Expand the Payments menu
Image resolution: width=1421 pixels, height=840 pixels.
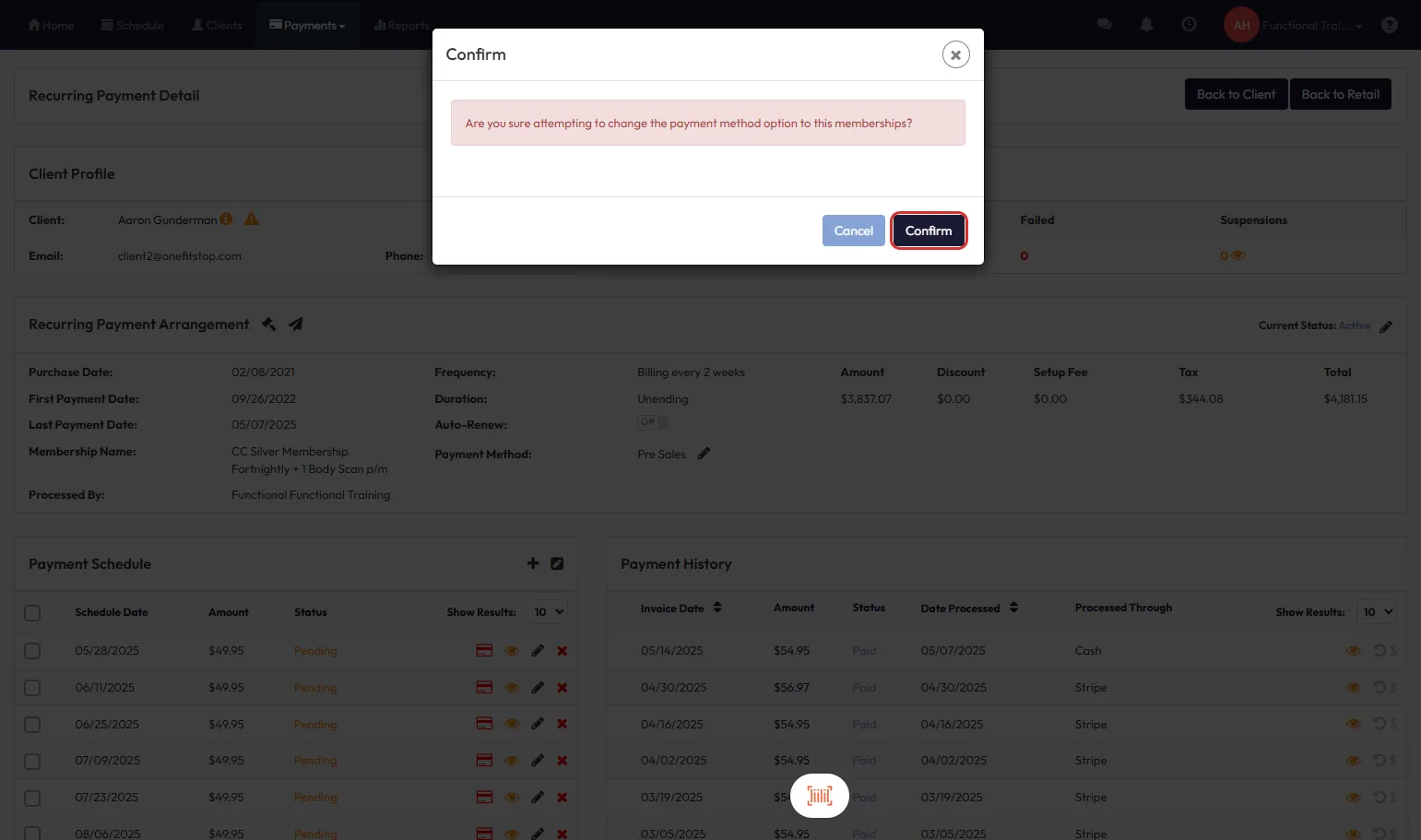pyautogui.click(x=308, y=26)
